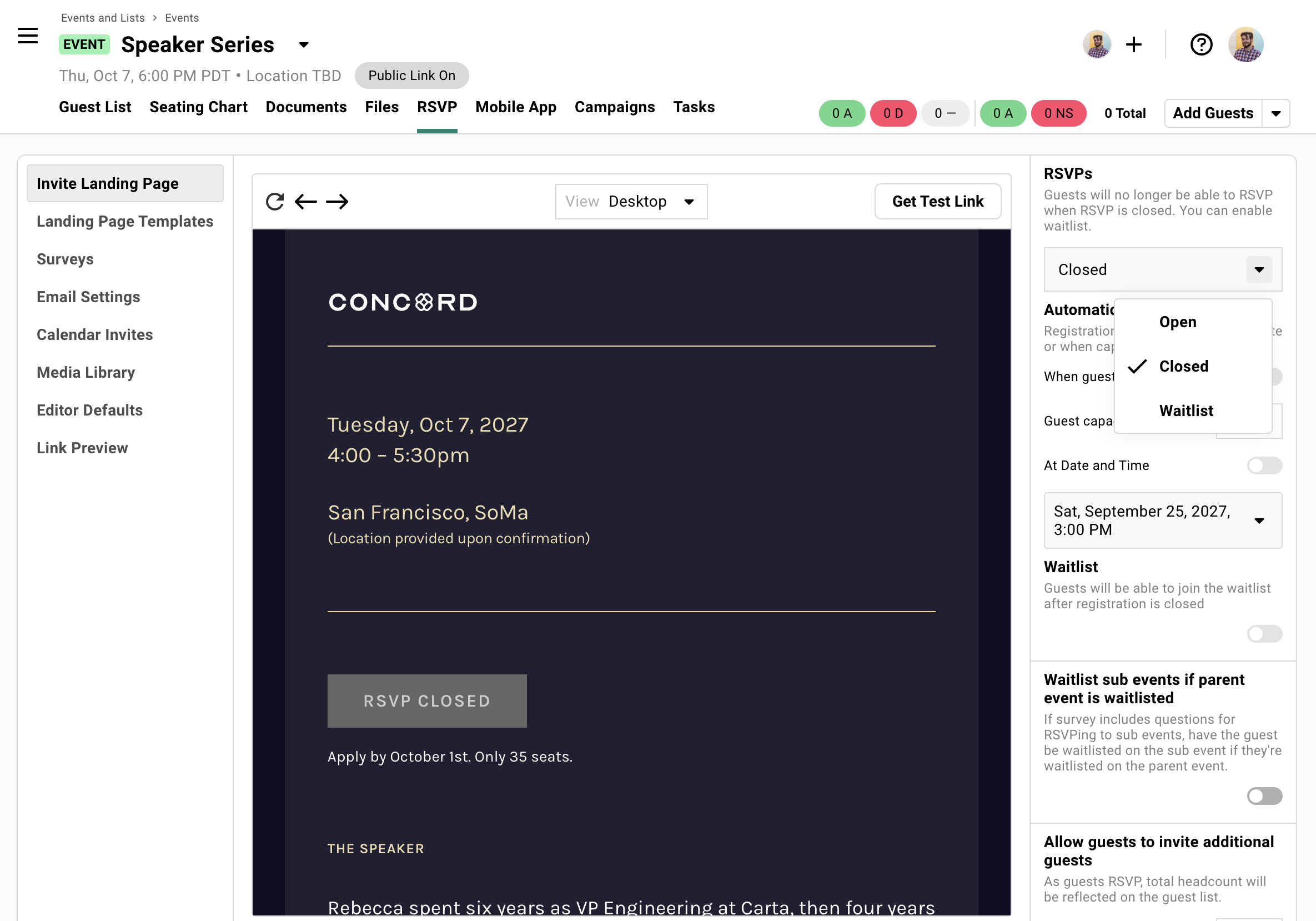Screen dimensions: 1316x921
Task: Click the plus icon next to the team avatar
Action: coord(1133,44)
